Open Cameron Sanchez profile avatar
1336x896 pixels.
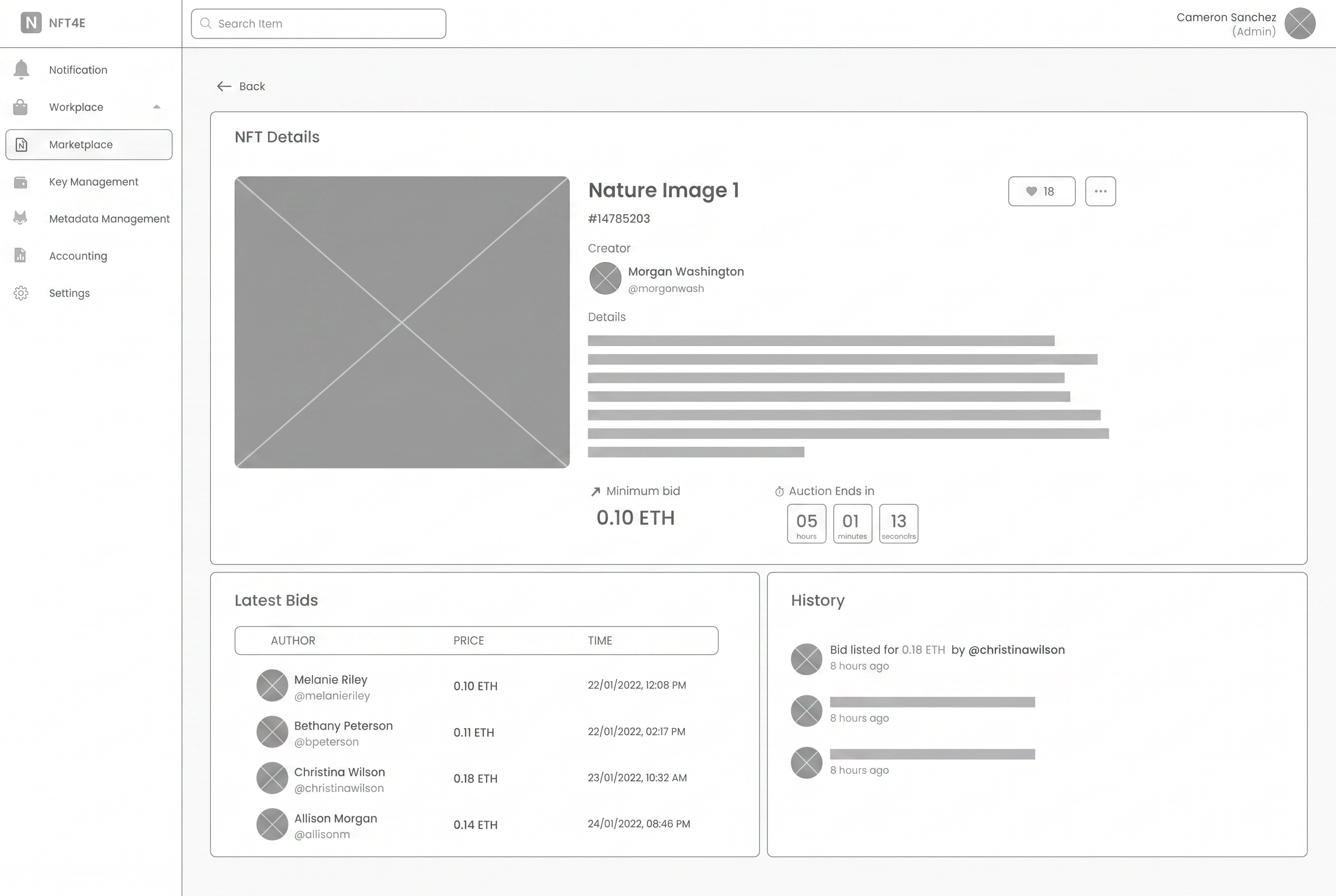[1300, 23]
